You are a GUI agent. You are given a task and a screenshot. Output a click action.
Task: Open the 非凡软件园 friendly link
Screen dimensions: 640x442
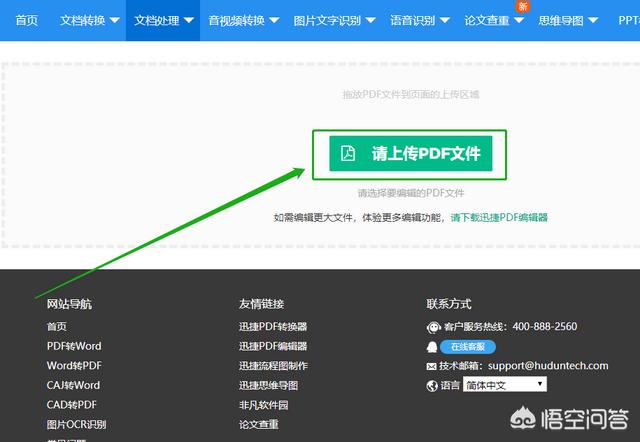pos(263,405)
